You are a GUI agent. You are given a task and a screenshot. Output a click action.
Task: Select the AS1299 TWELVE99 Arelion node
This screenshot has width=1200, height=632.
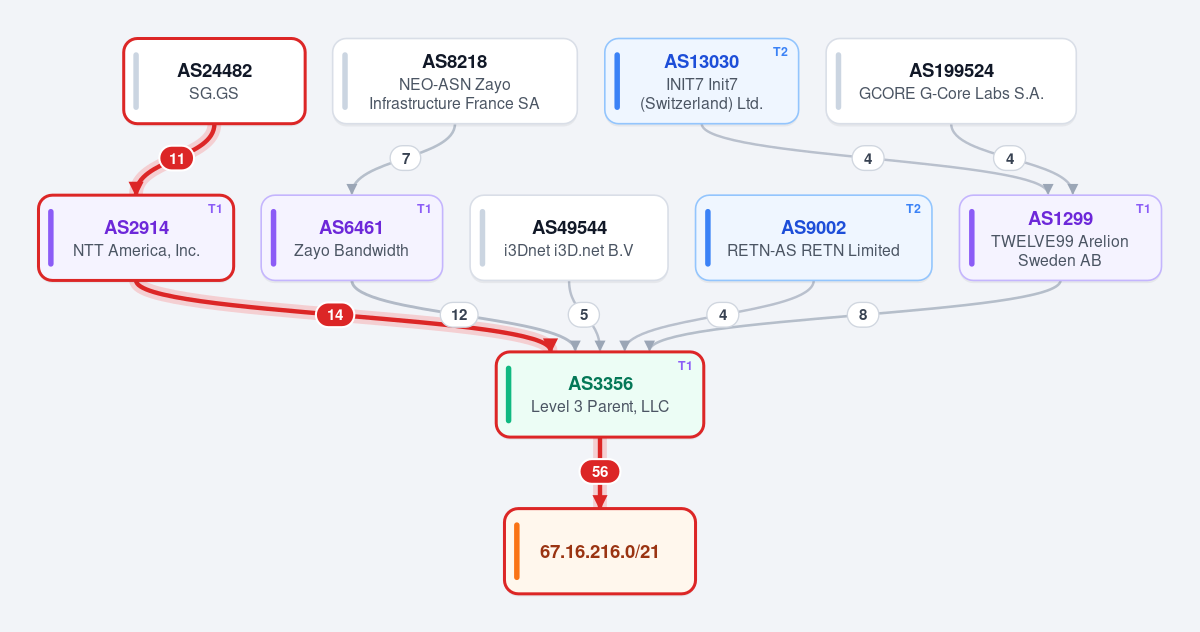point(1060,238)
